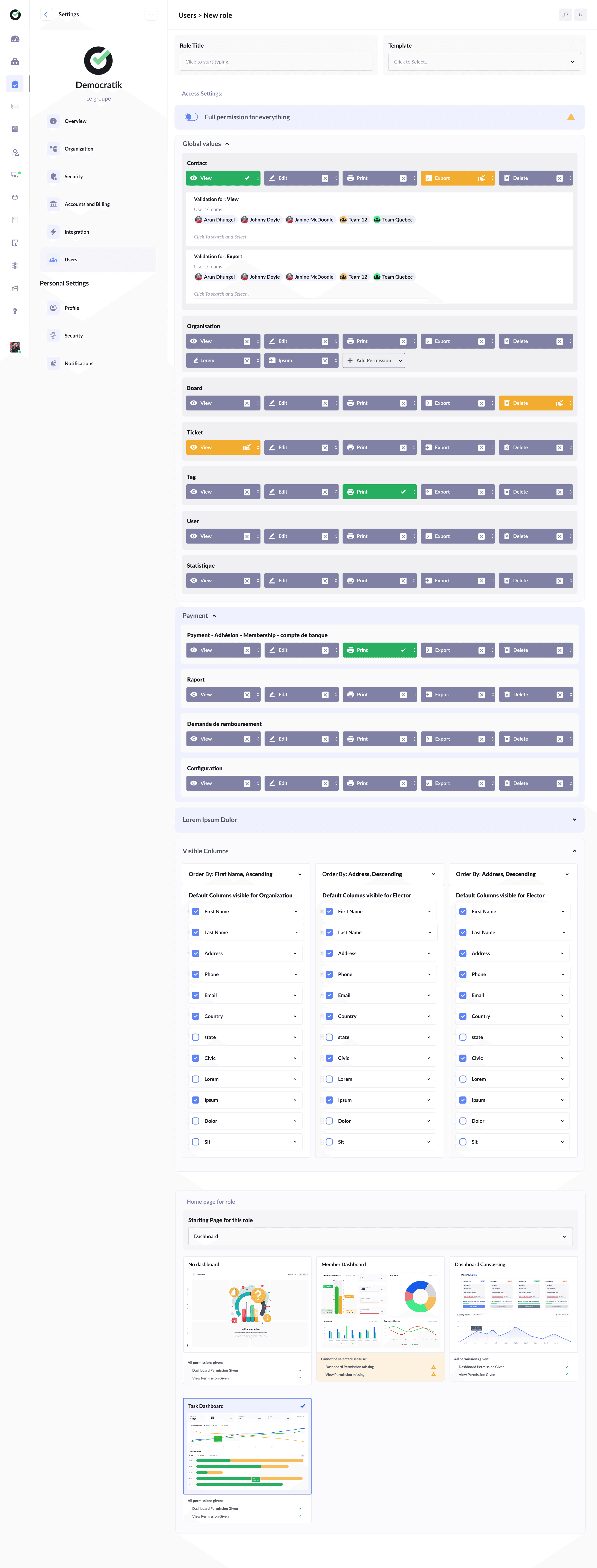Open the Add Permission dropdown in Organisation
Viewport: 597px width, 1568px height.
[x=374, y=360]
